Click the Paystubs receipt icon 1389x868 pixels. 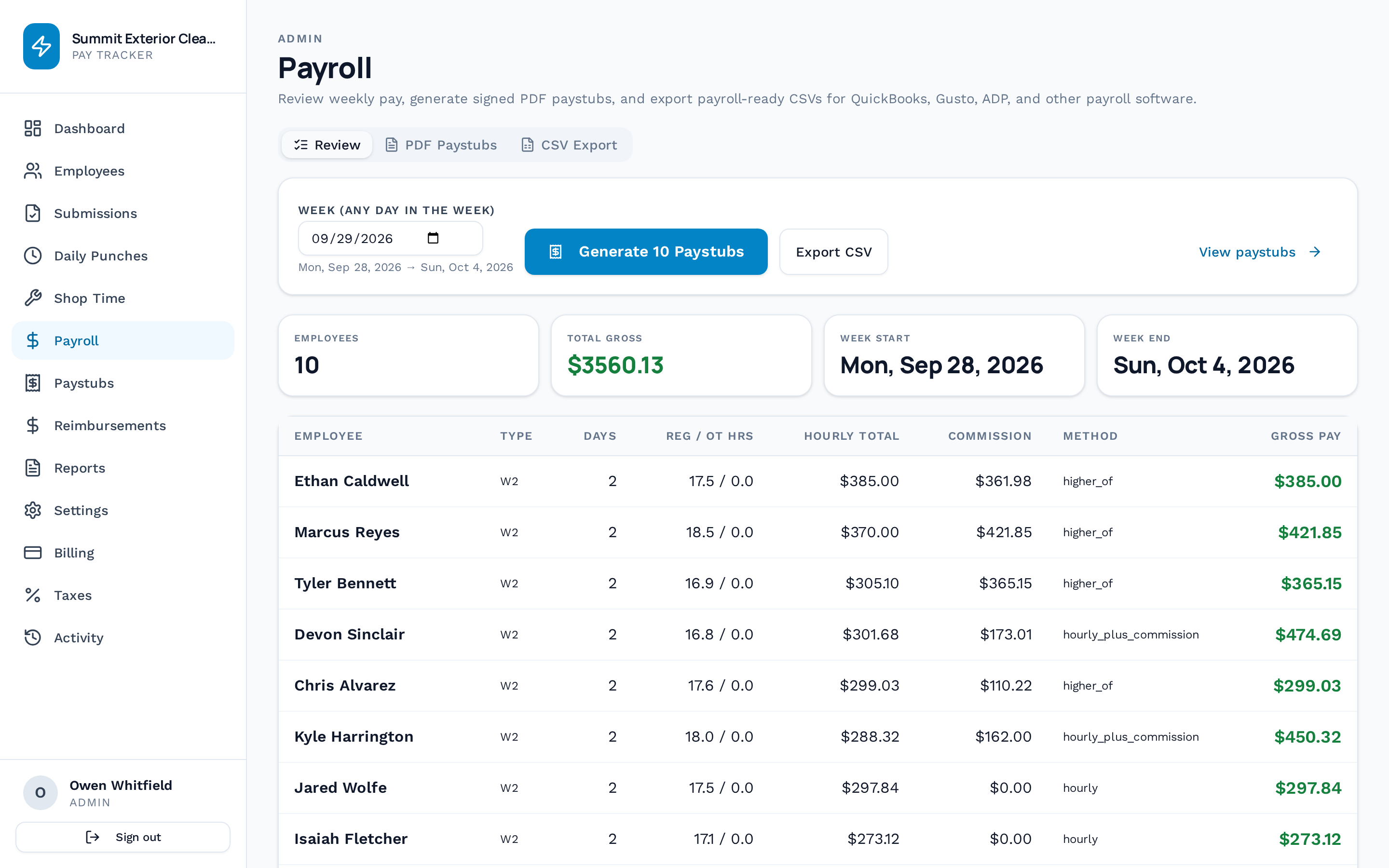point(33,383)
